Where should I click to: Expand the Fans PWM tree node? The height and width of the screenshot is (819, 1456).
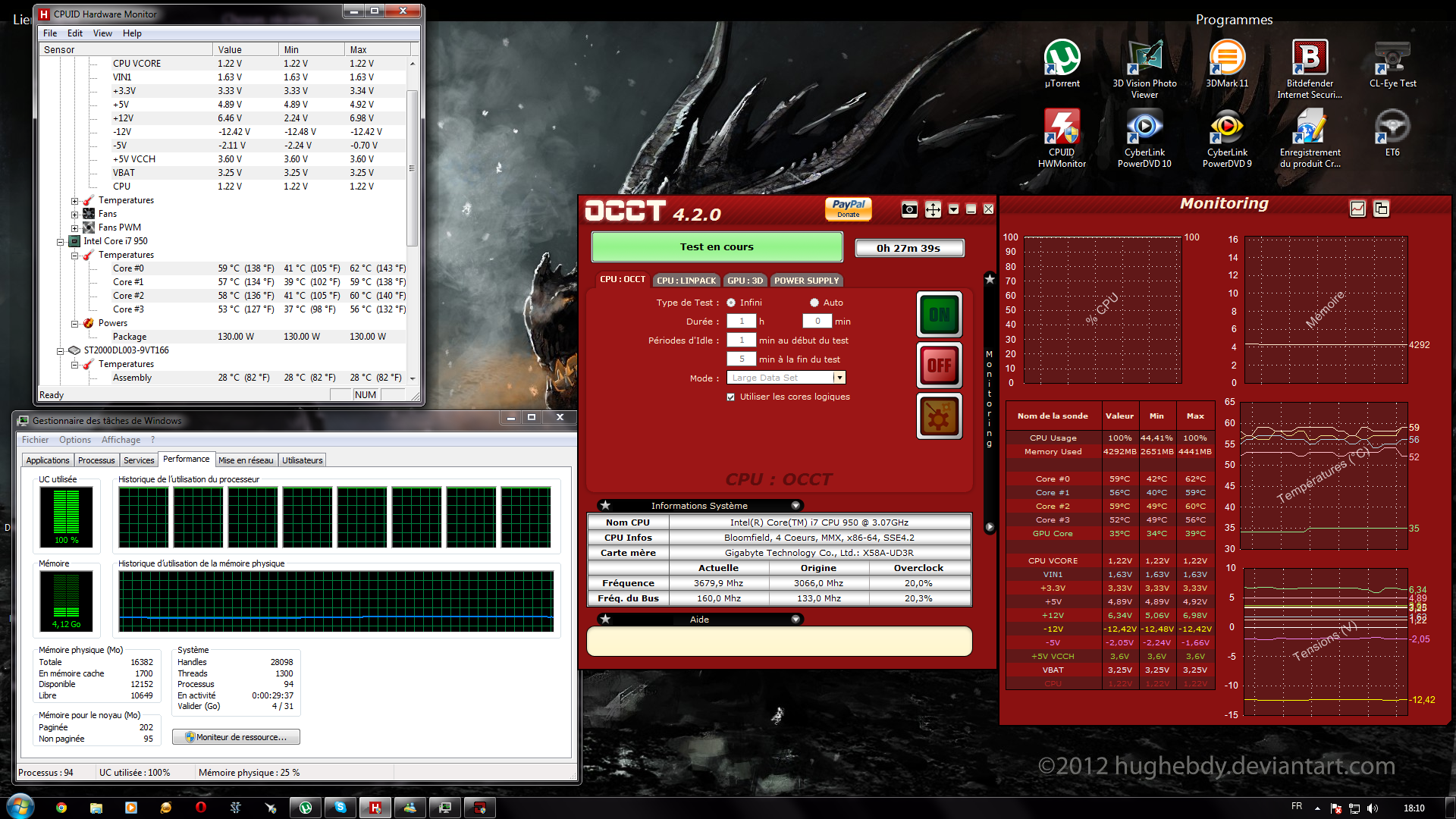pyautogui.click(x=74, y=228)
